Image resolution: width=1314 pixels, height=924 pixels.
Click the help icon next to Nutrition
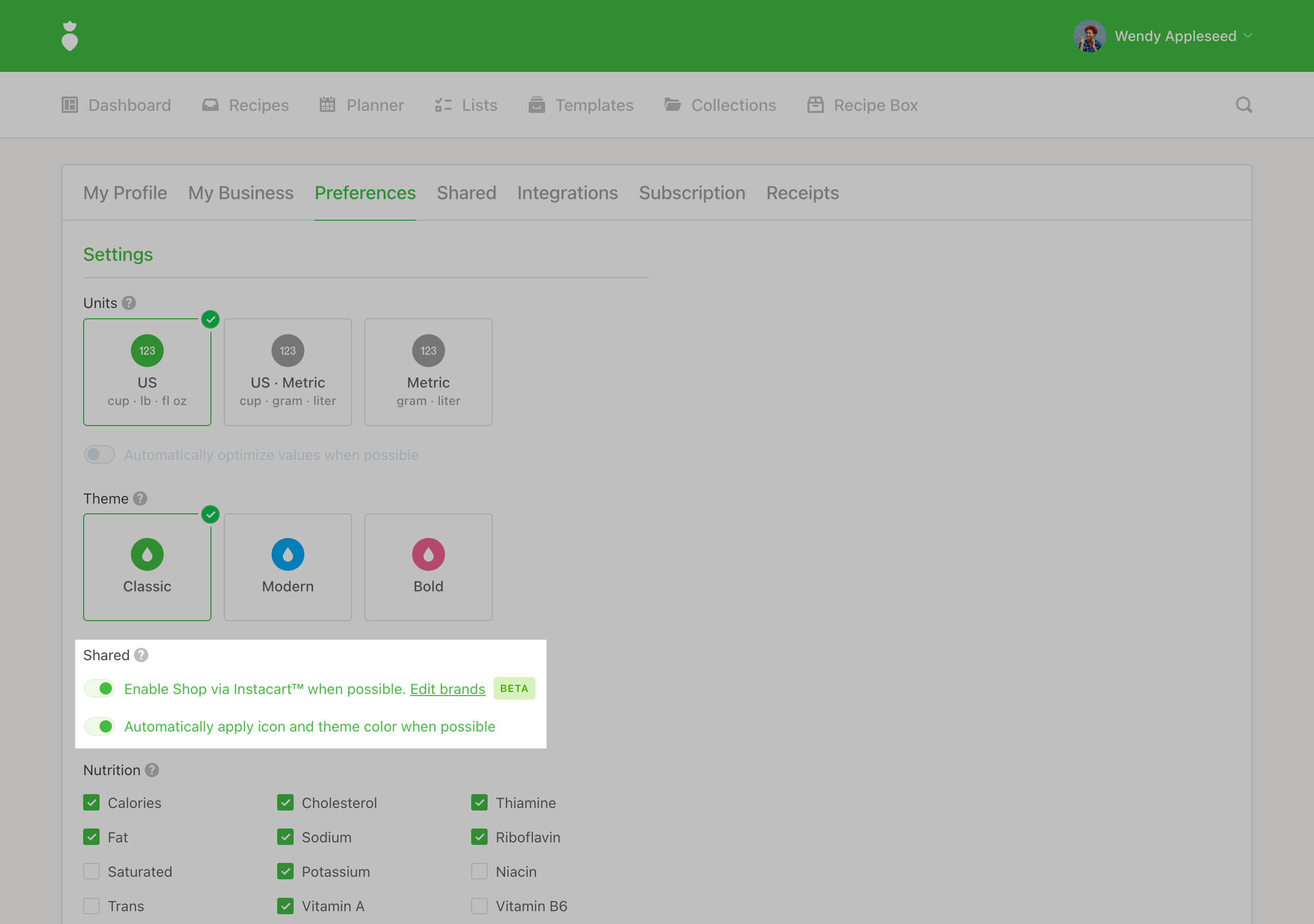151,770
